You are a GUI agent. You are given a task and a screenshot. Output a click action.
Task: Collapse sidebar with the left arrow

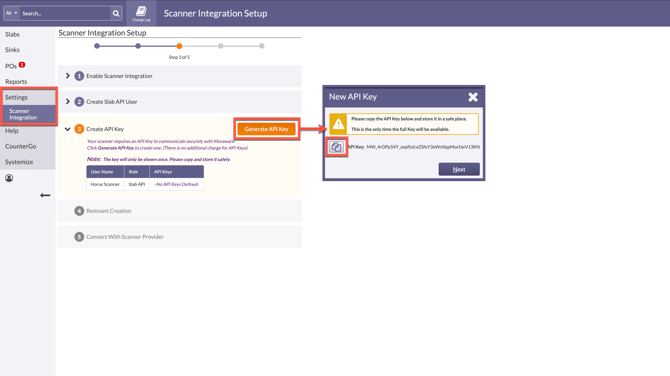(x=45, y=195)
